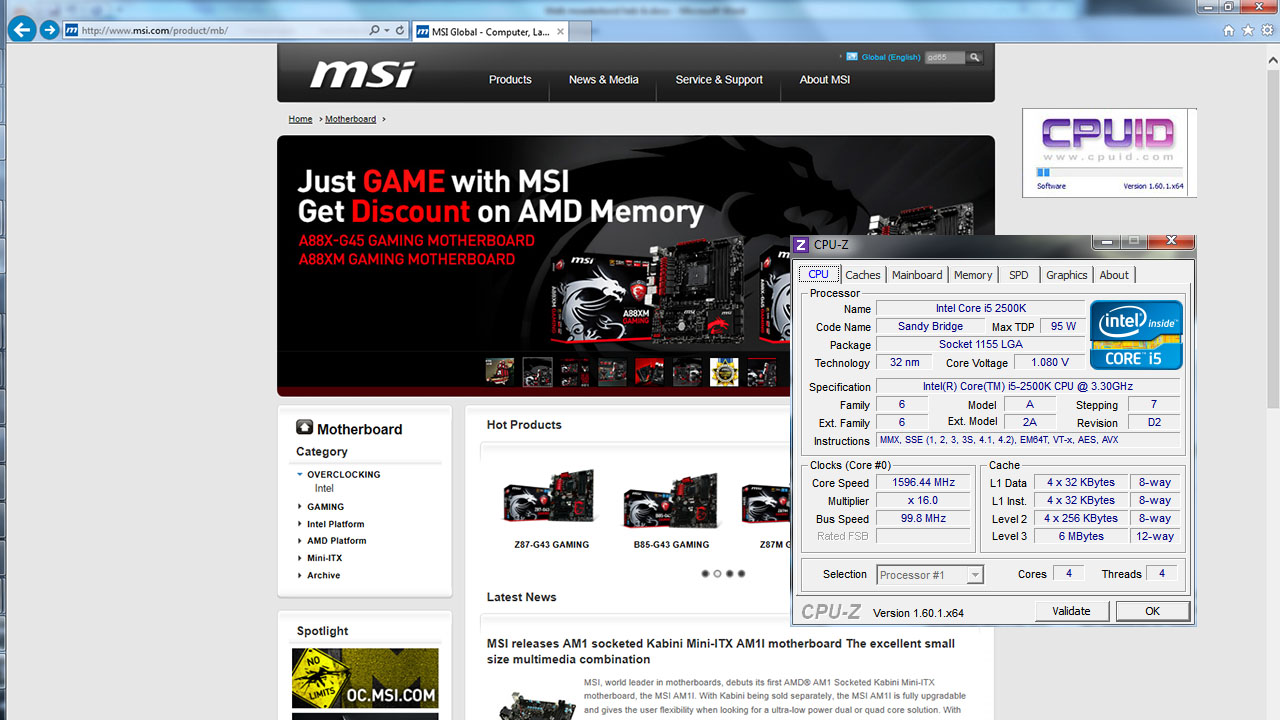Select second banner thumbnail in carousel strip
This screenshot has height=720, width=1280.
[x=537, y=372]
